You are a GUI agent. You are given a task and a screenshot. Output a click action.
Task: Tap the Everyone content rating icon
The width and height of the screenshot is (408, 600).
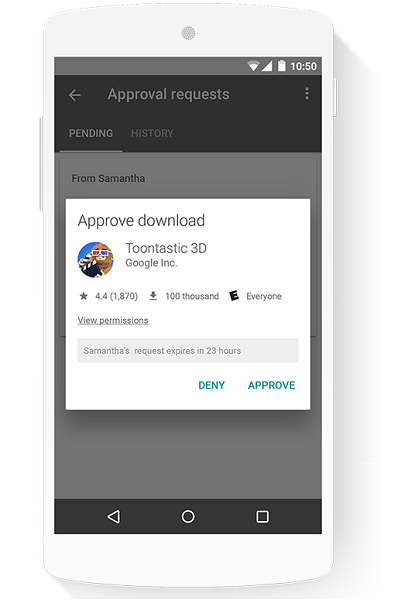(x=234, y=296)
